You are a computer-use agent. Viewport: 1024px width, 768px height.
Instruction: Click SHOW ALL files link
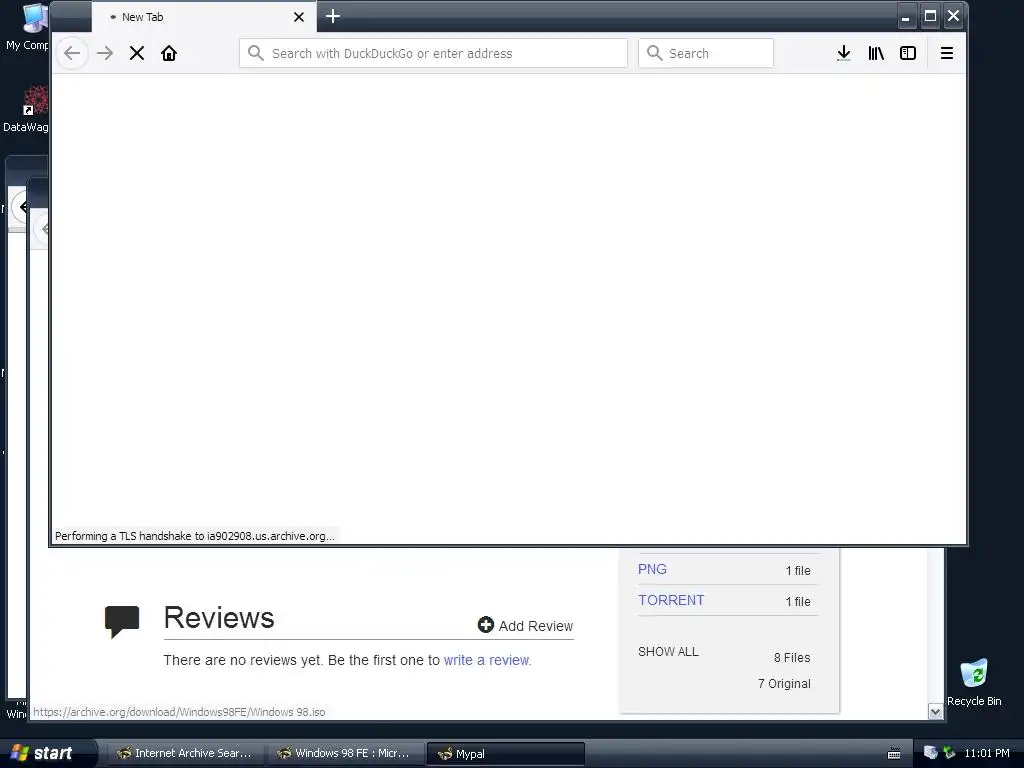point(668,652)
